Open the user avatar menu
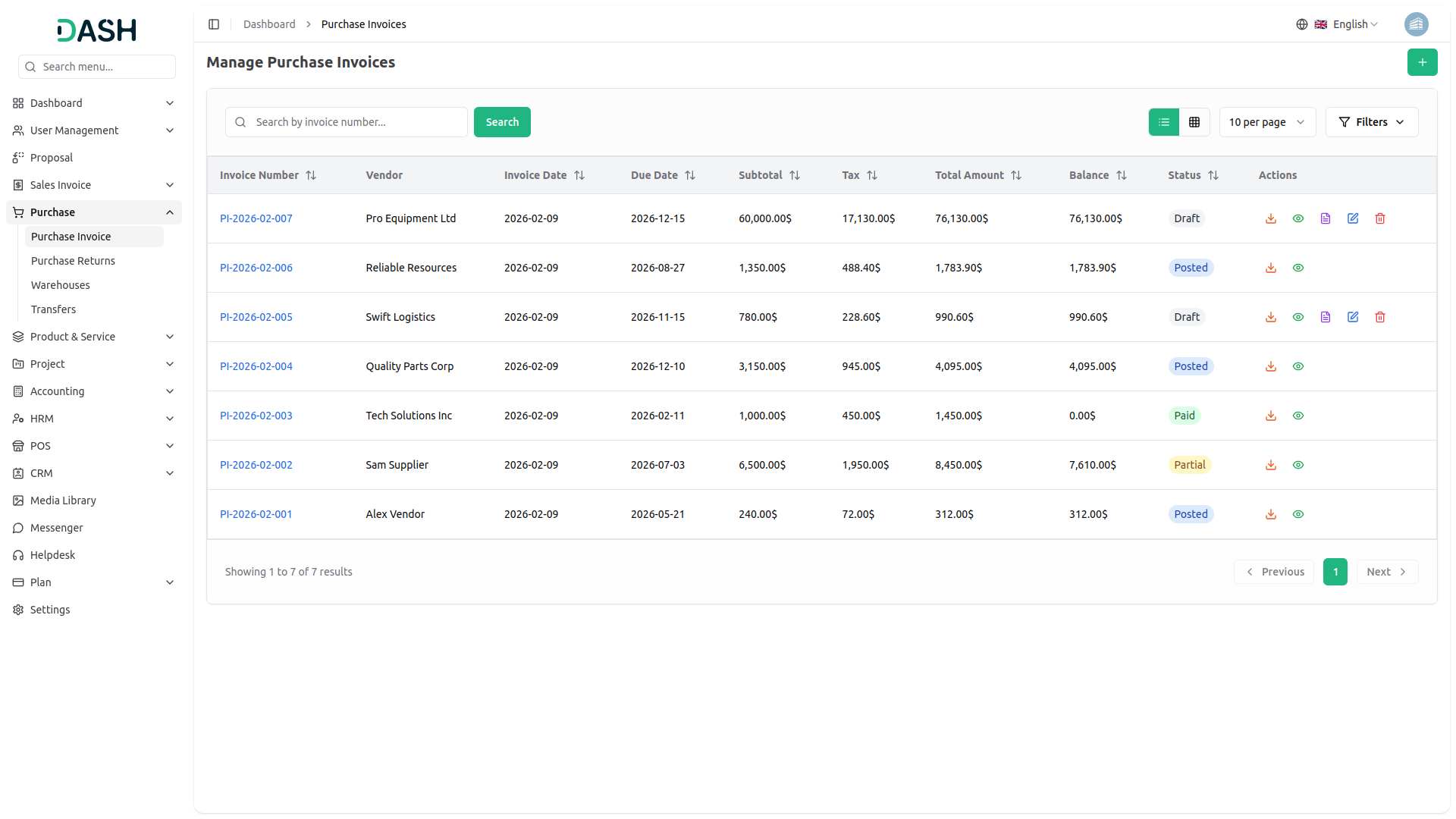The image size is (1456, 819). pos(1416,24)
